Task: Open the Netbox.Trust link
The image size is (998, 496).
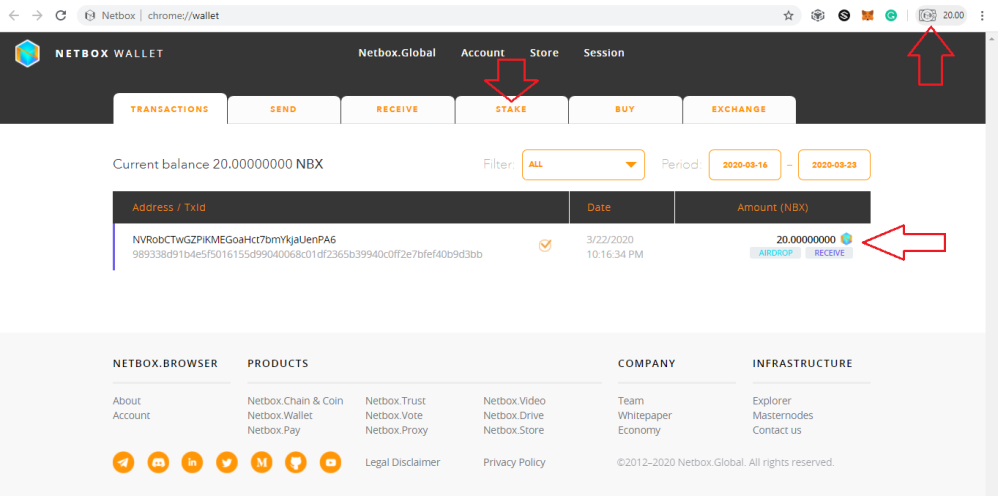Action: pos(395,400)
